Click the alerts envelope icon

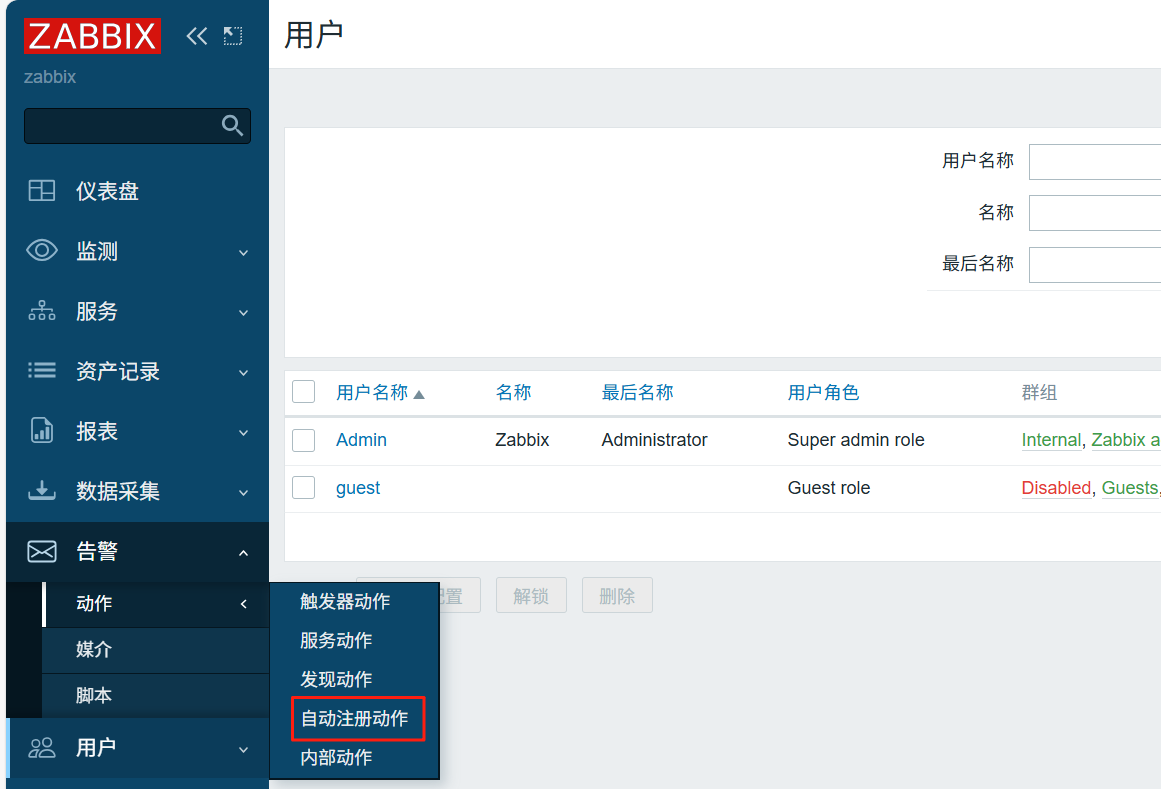pyautogui.click(x=41, y=551)
